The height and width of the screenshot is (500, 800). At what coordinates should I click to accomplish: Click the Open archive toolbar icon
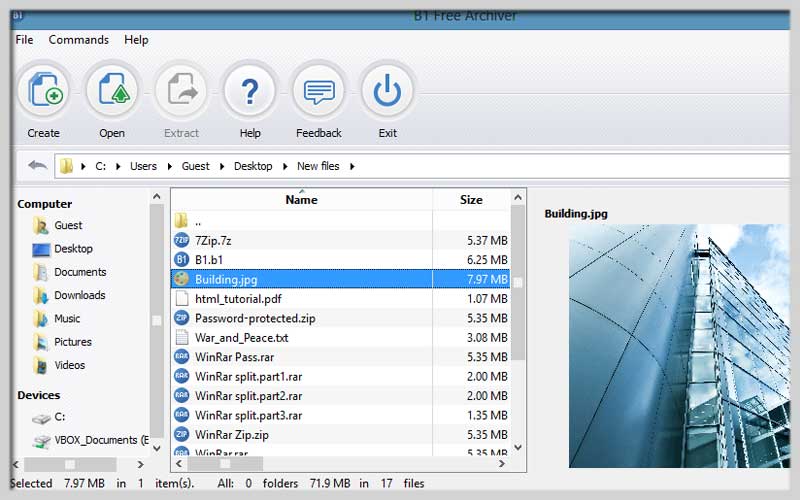click(112, 90)
